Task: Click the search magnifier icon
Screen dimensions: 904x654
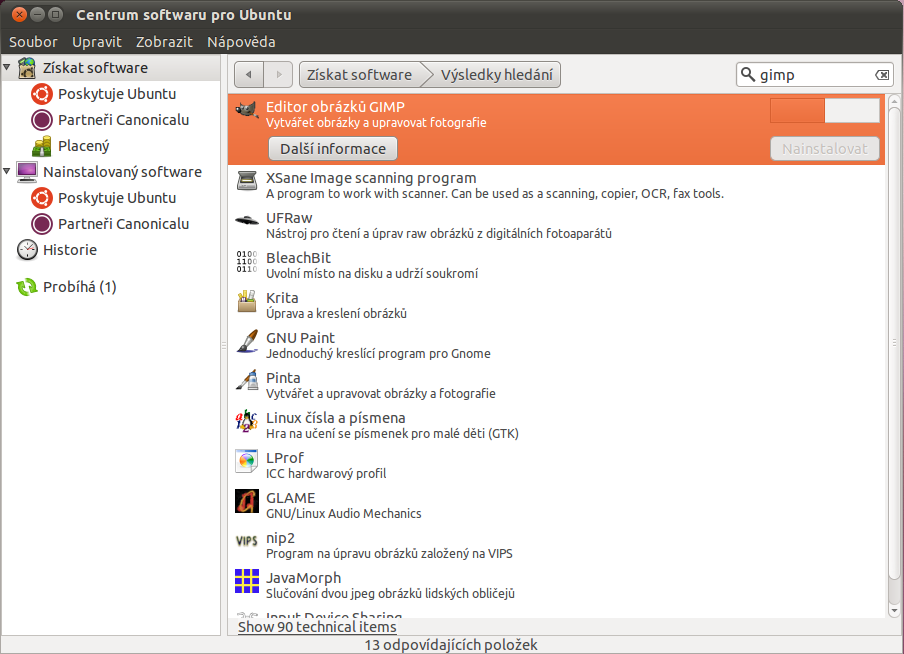Action: coord(748,74)
